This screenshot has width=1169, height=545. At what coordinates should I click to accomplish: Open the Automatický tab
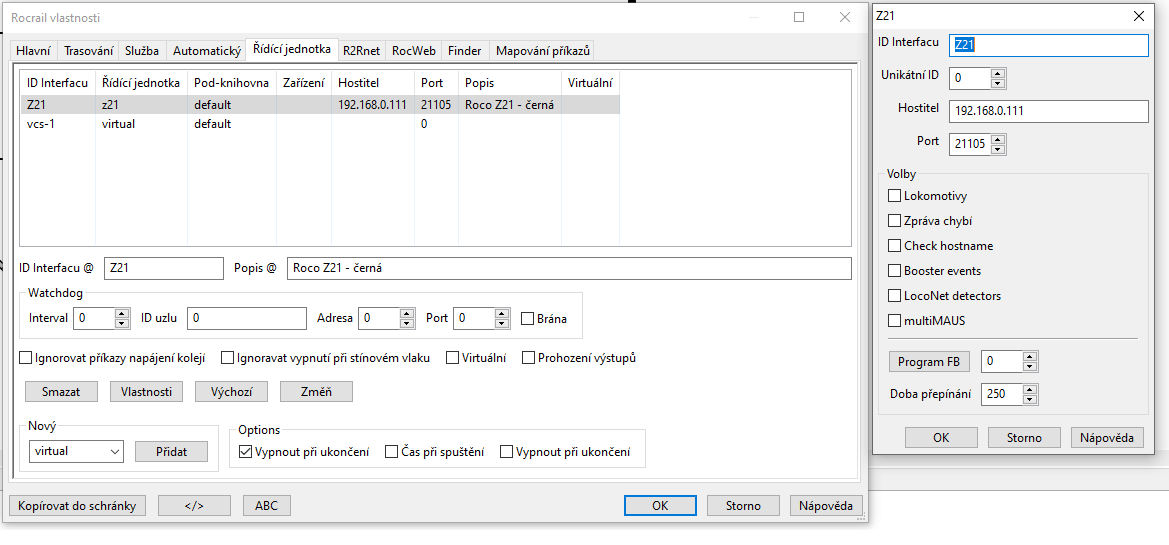(x=207, y=51)
